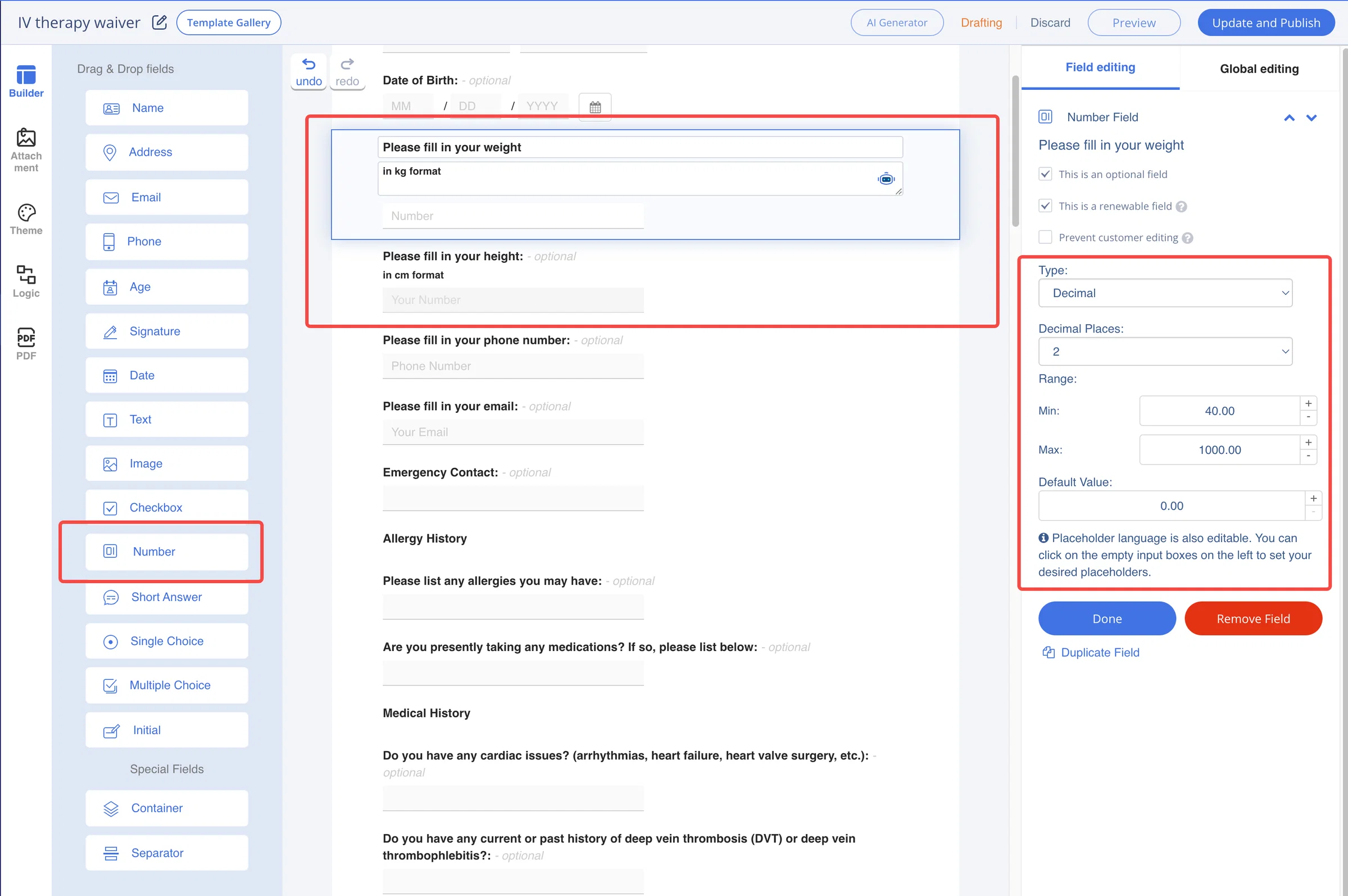The height and width of the screenshot is (896, 1348).
Task: Add an Email field from sidebar
Action: pos(167,197)
